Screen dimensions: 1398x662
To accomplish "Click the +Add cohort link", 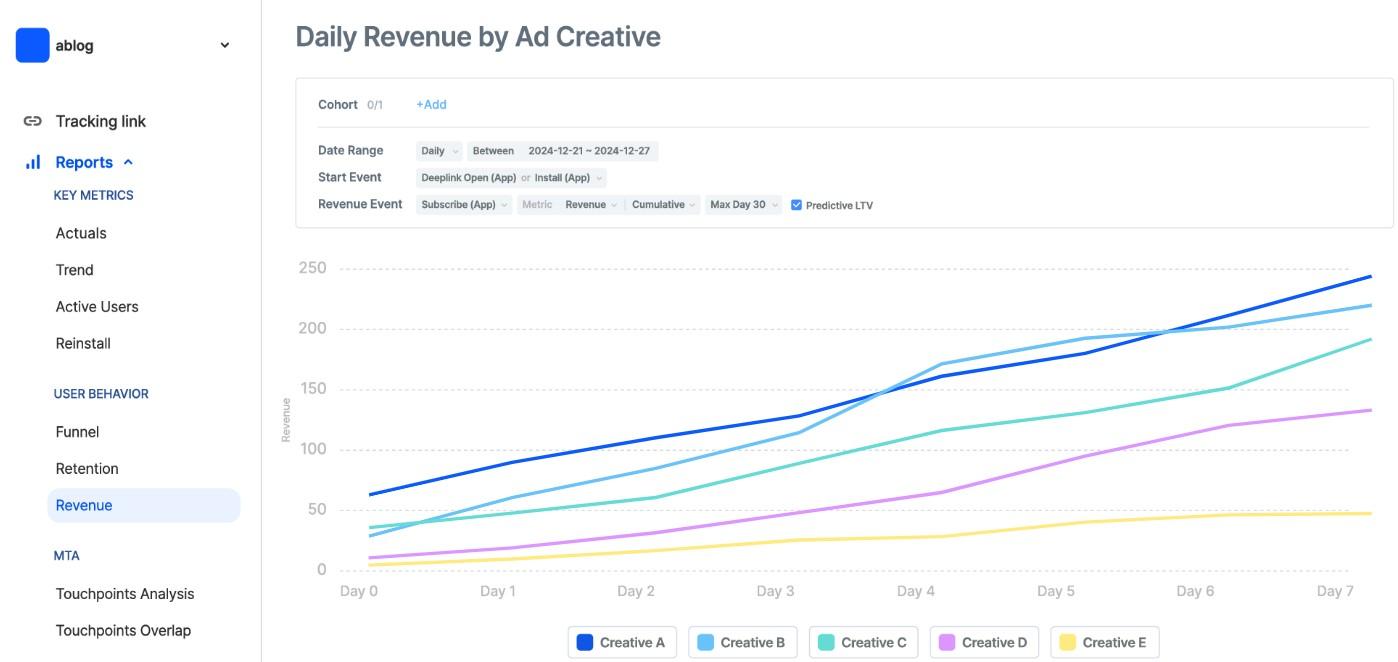I will pyautogui.click(x=431, y=105).
